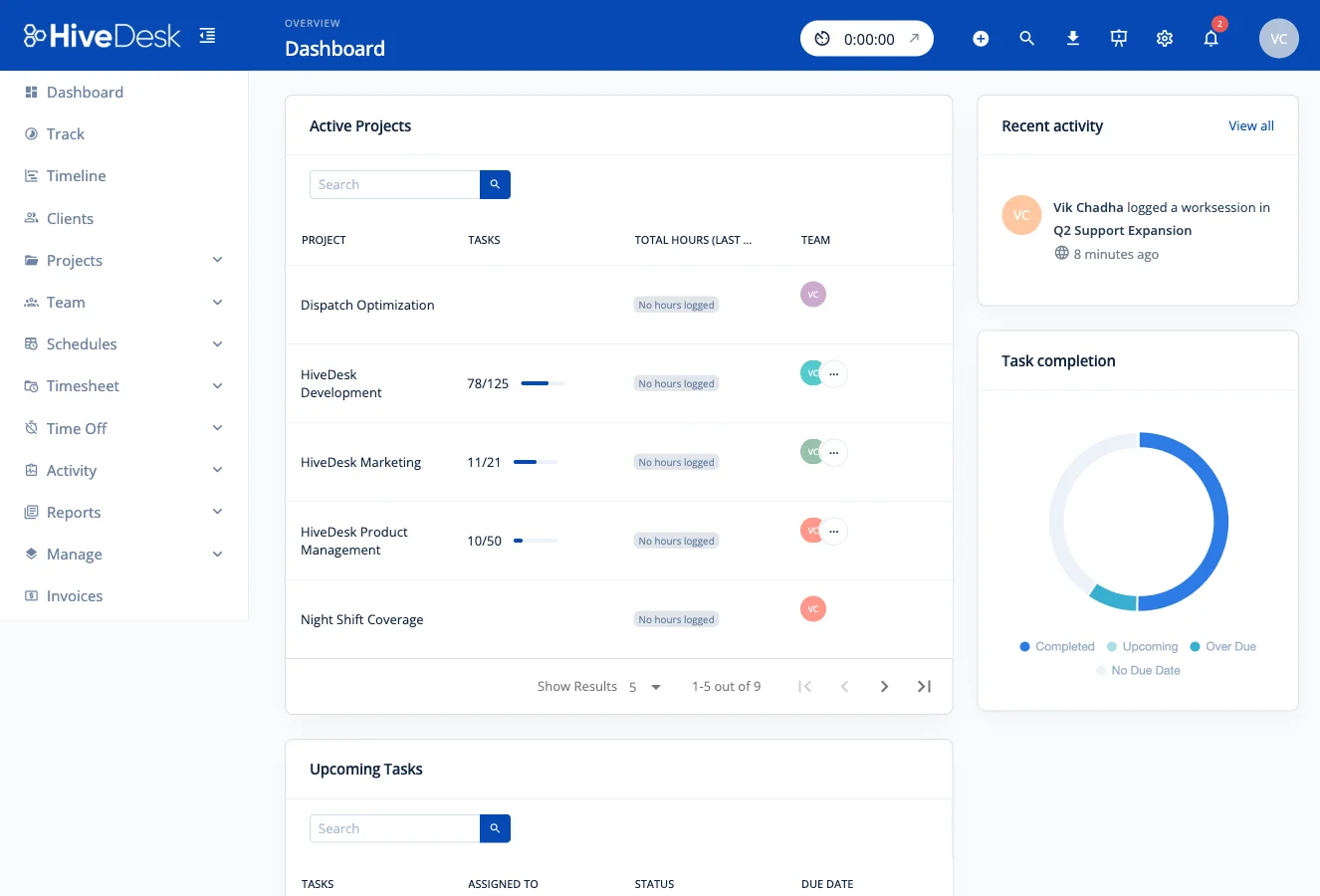The width and height of the screenshot is (1320, 896).
Task: Open the downloads icon in the header
Action: 1072,38
